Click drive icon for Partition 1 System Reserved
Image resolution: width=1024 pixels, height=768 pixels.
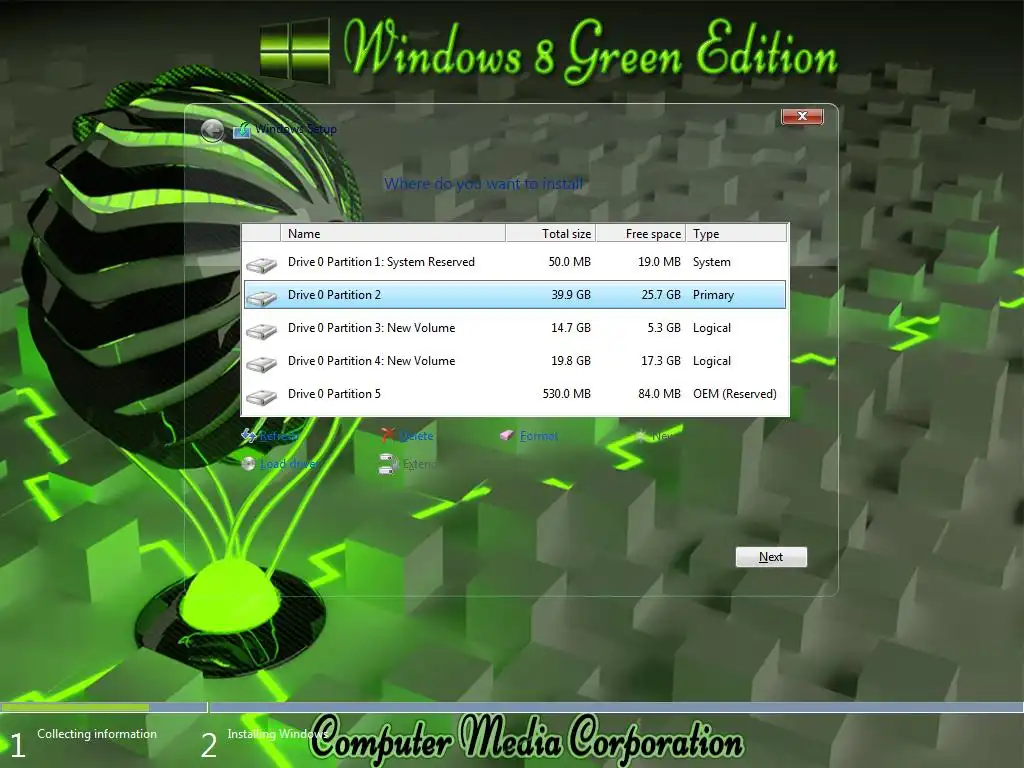click(x=261, y=264)
